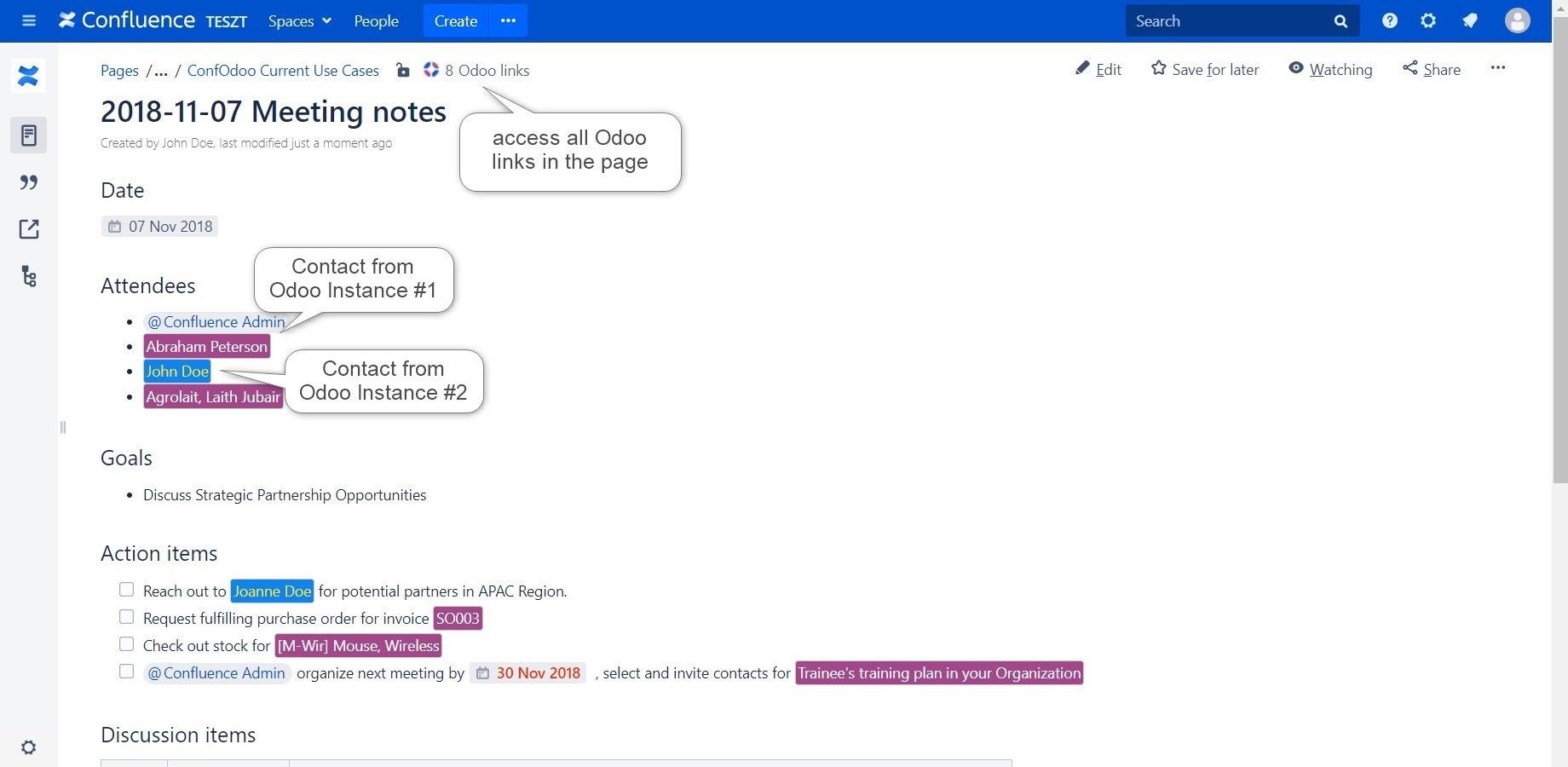Open the Help question mark menu
The height and width of the screenshot is (767, 1568).
(x=1390, y=20)
